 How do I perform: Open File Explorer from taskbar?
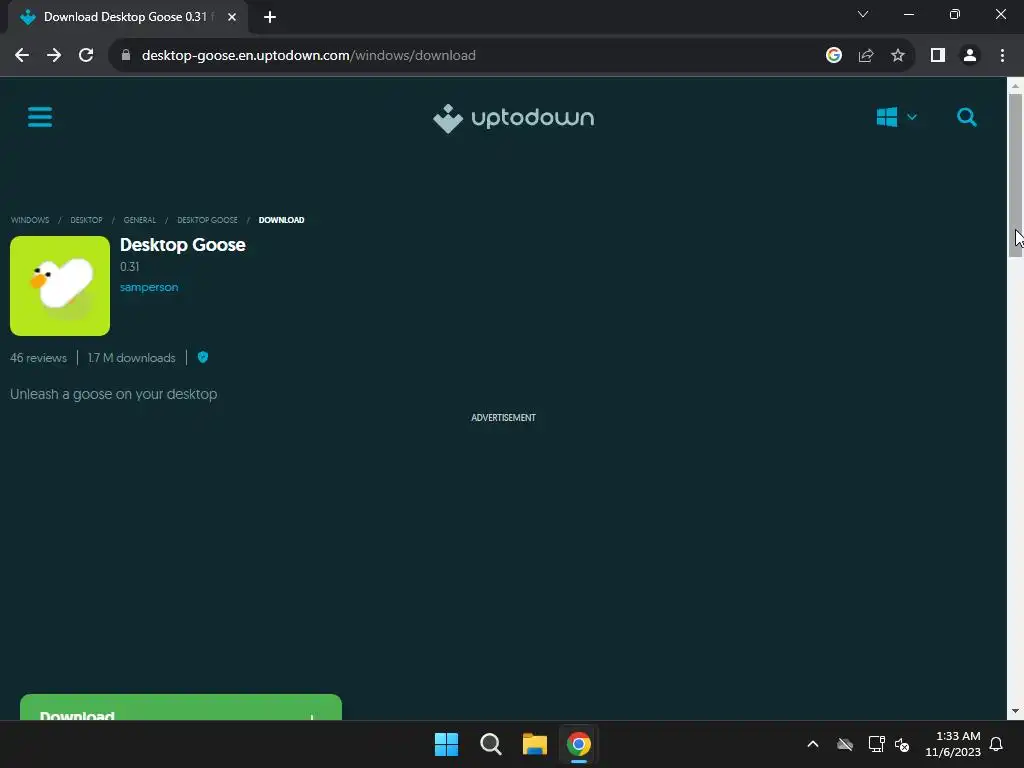(535, 744)
